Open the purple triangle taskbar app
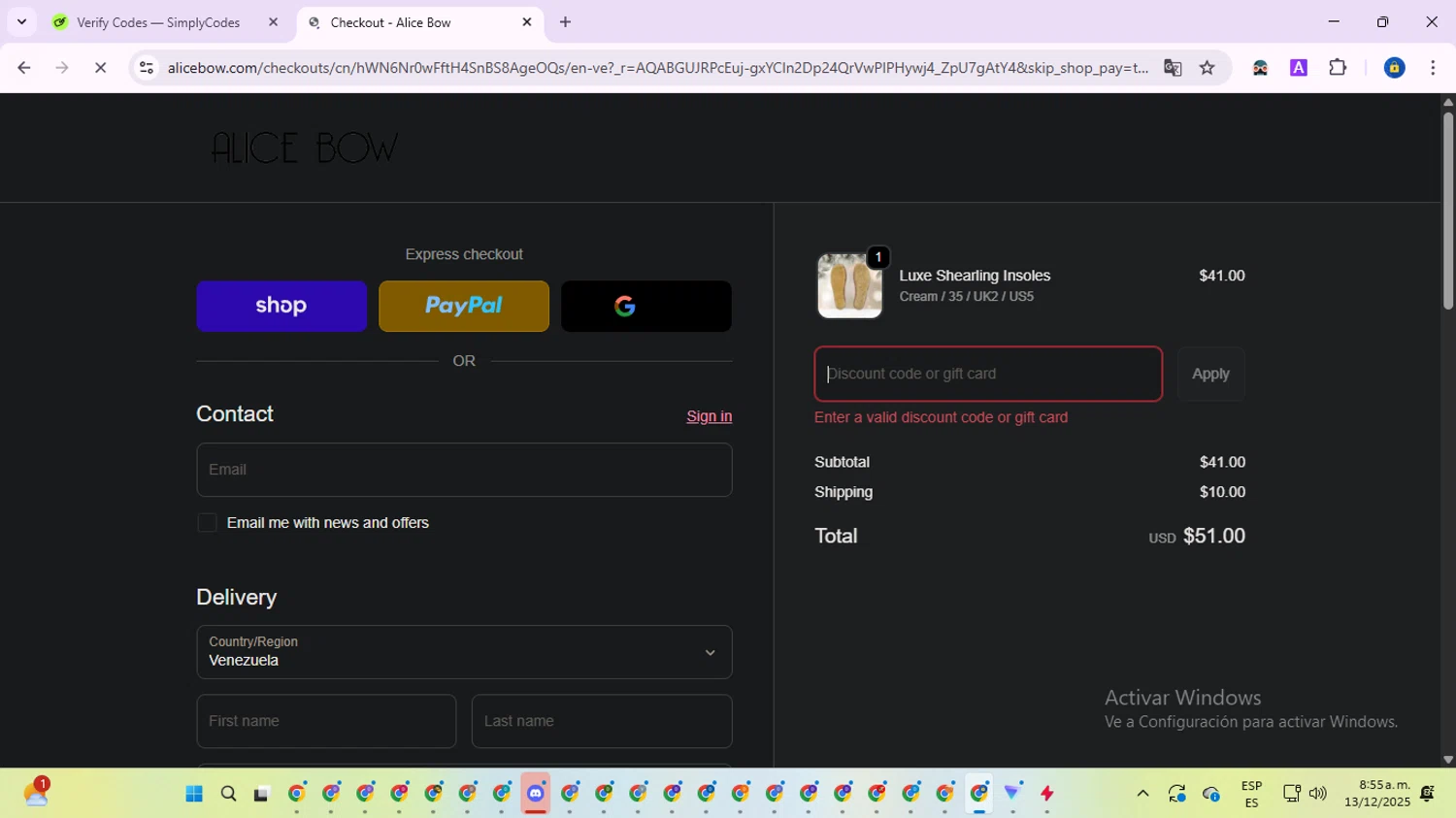Viewport: 1456px width, 818px height. pos(1012,794)
